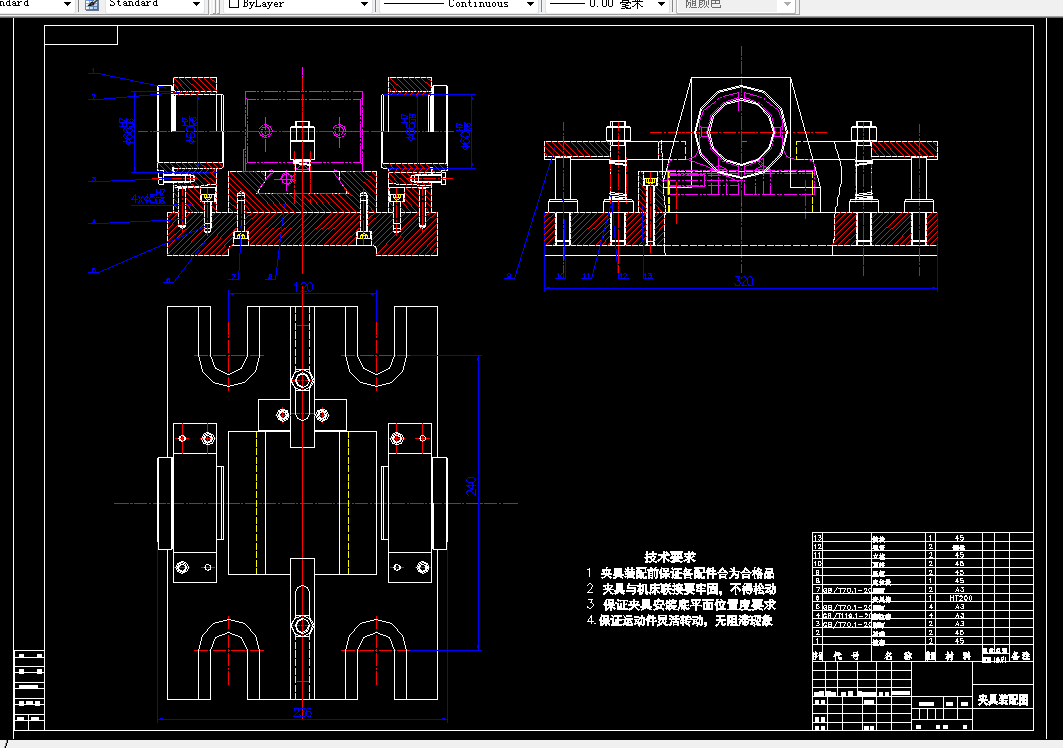
Task: Click the HT200 material cell in parts list
Action: 961,598
